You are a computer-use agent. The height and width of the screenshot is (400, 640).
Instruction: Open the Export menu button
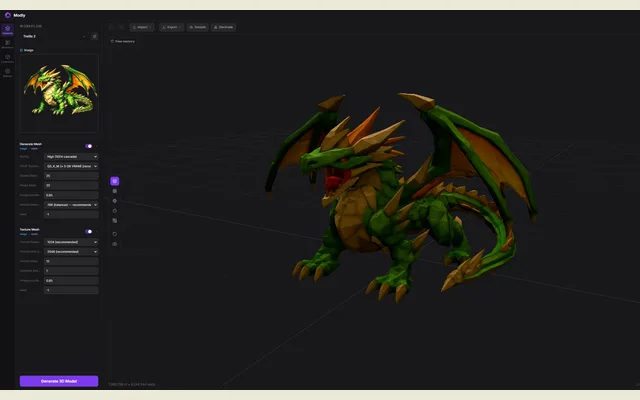point(171,27)
